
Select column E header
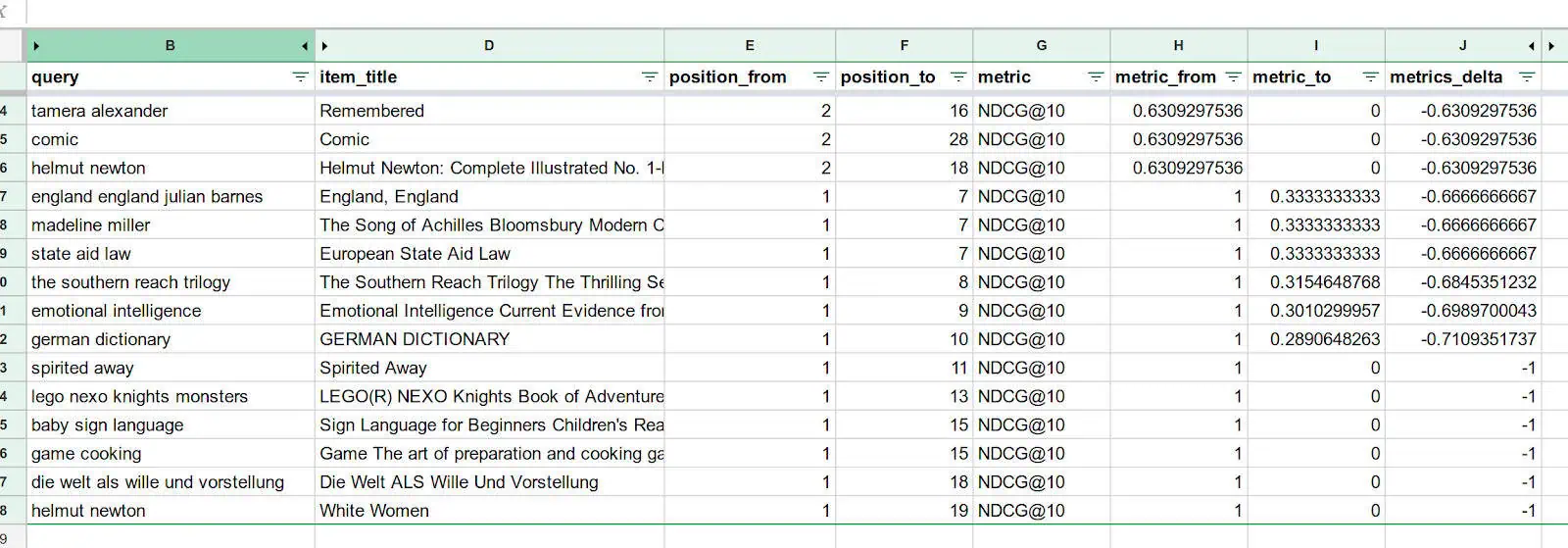(750, 46)
